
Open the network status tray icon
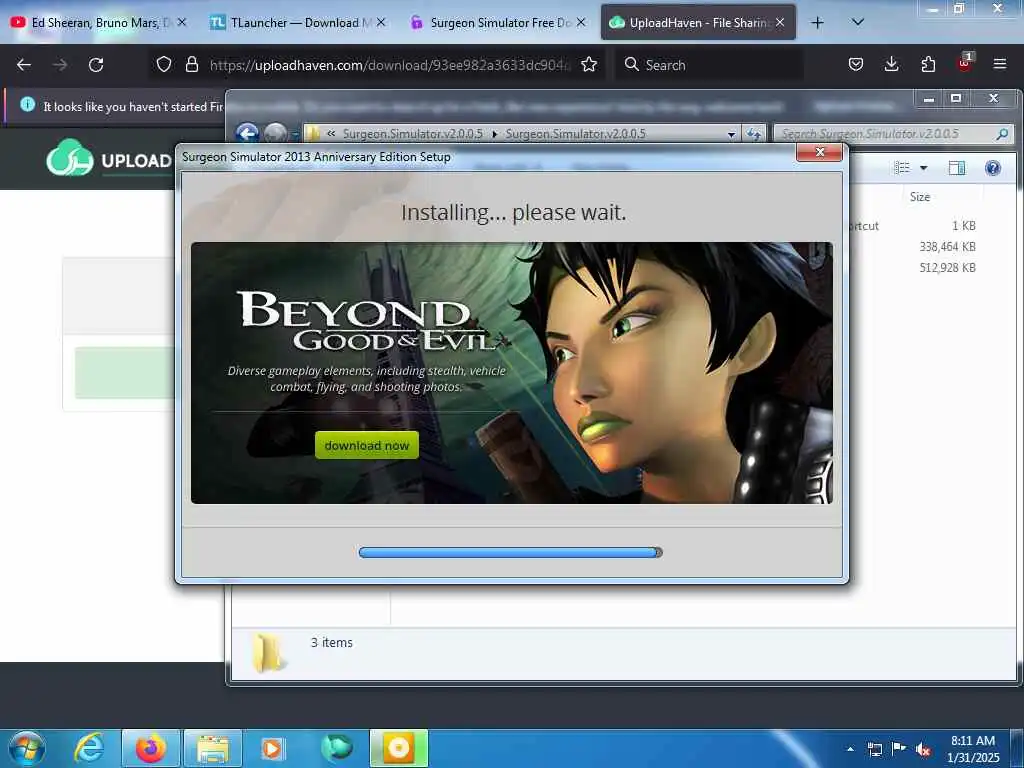tap(875, 749)
